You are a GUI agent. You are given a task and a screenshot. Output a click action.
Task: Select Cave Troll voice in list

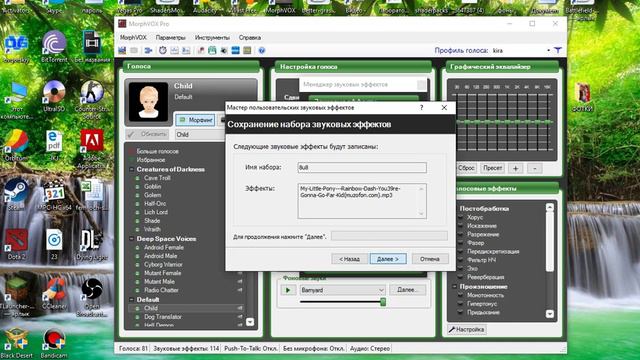coord(157,178)
